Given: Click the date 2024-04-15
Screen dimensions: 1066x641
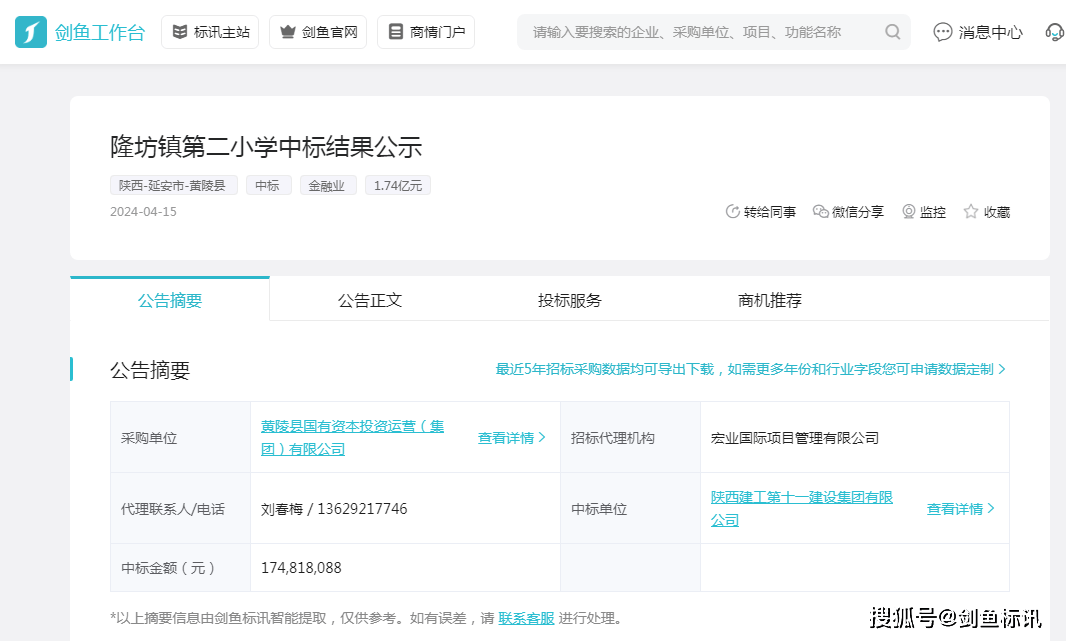Looking at the screenshot, I should tap(143, 212).
